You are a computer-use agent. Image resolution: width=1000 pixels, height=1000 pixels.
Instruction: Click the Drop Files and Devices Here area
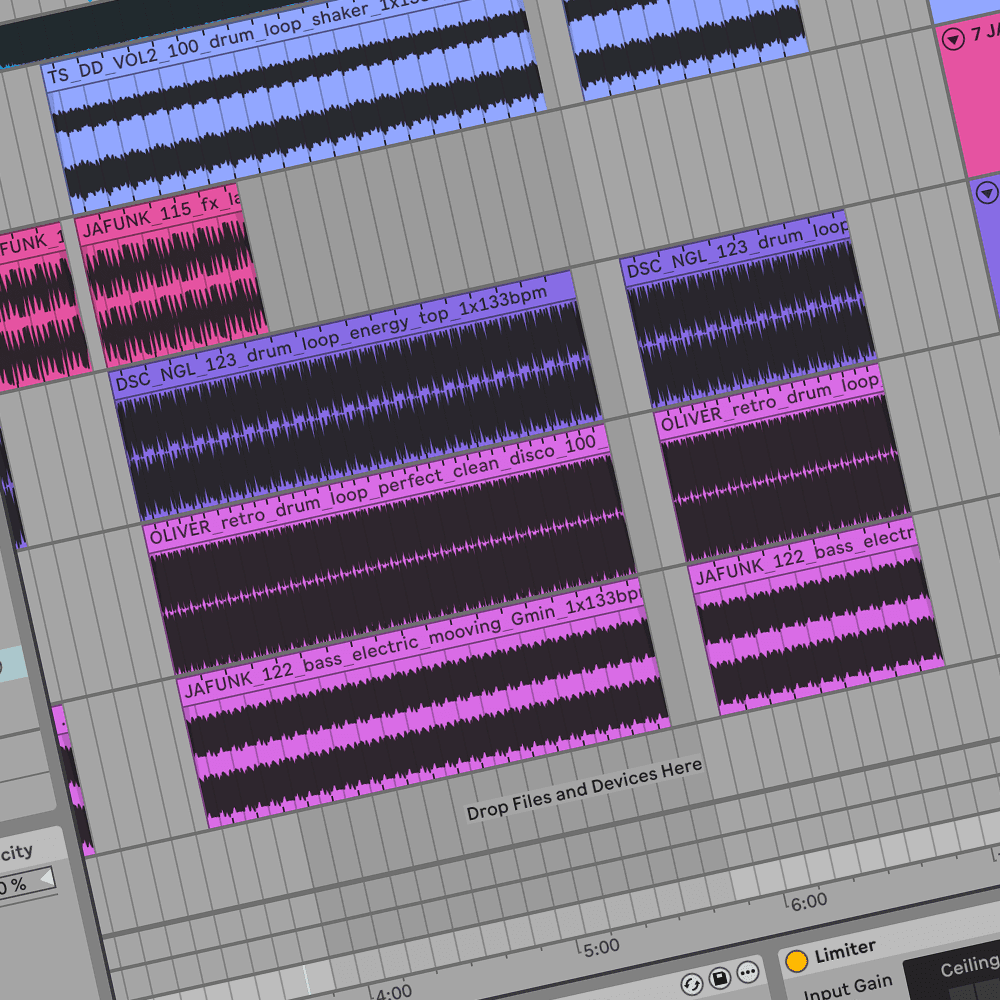585,788
